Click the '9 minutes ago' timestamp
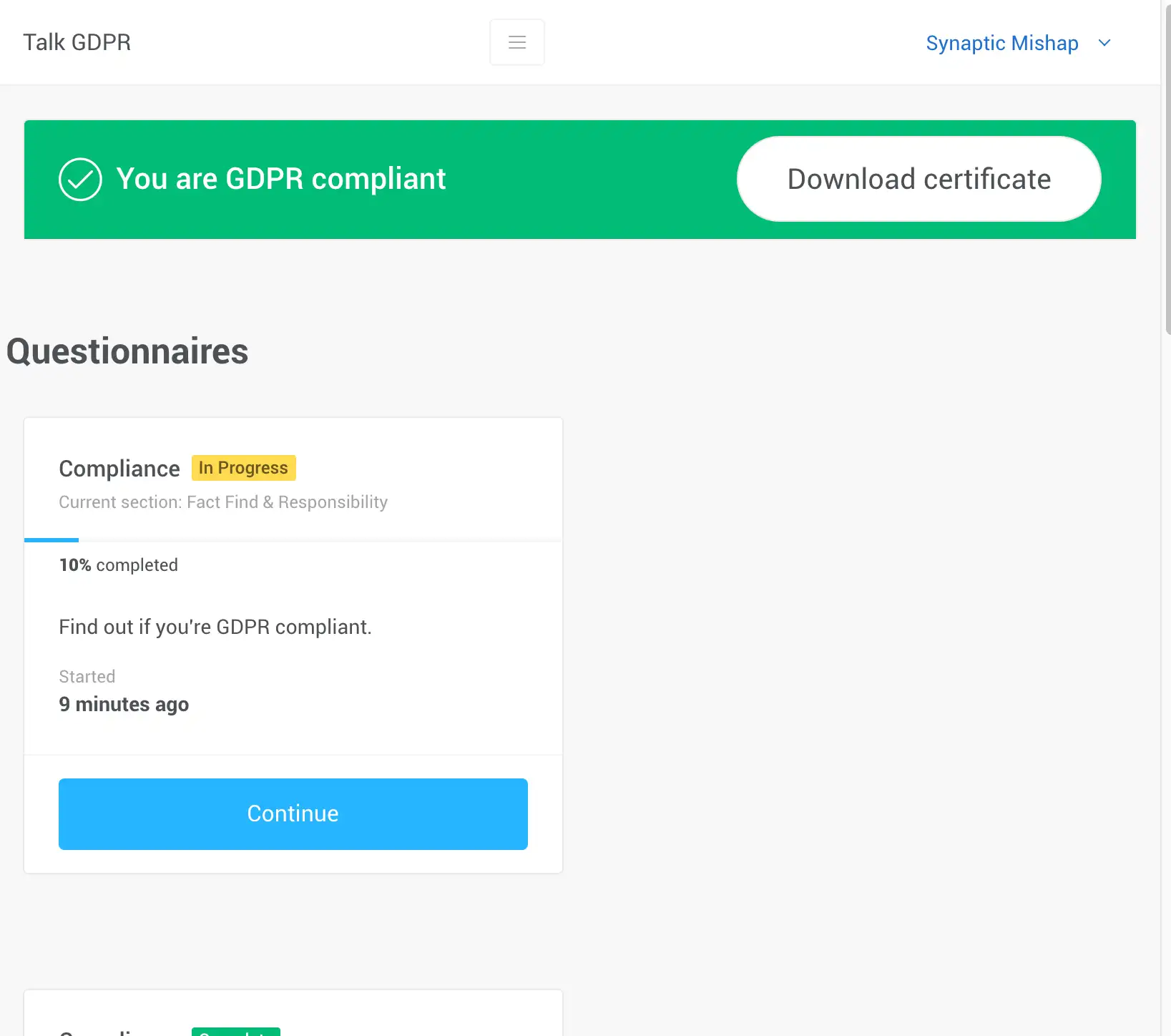This screenshot has width=1171, height=1036. [x=124, y=705]
